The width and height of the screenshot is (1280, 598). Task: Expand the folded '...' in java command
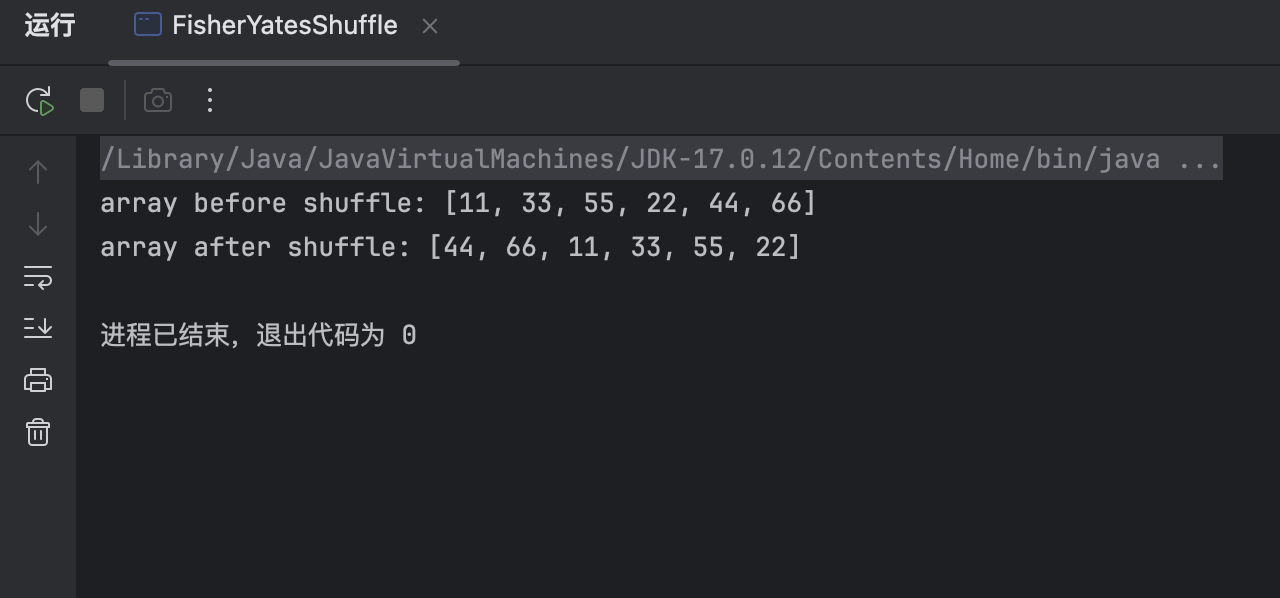(x=1199, y=159)
